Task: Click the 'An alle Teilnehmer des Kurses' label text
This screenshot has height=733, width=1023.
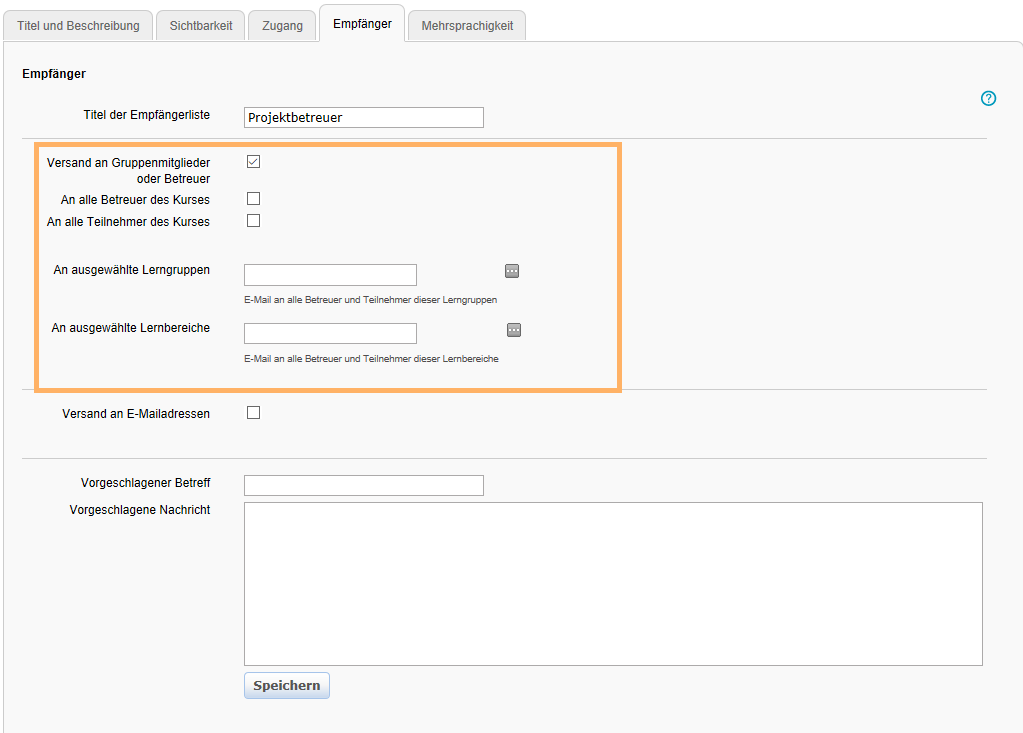Action: point(128,222)
